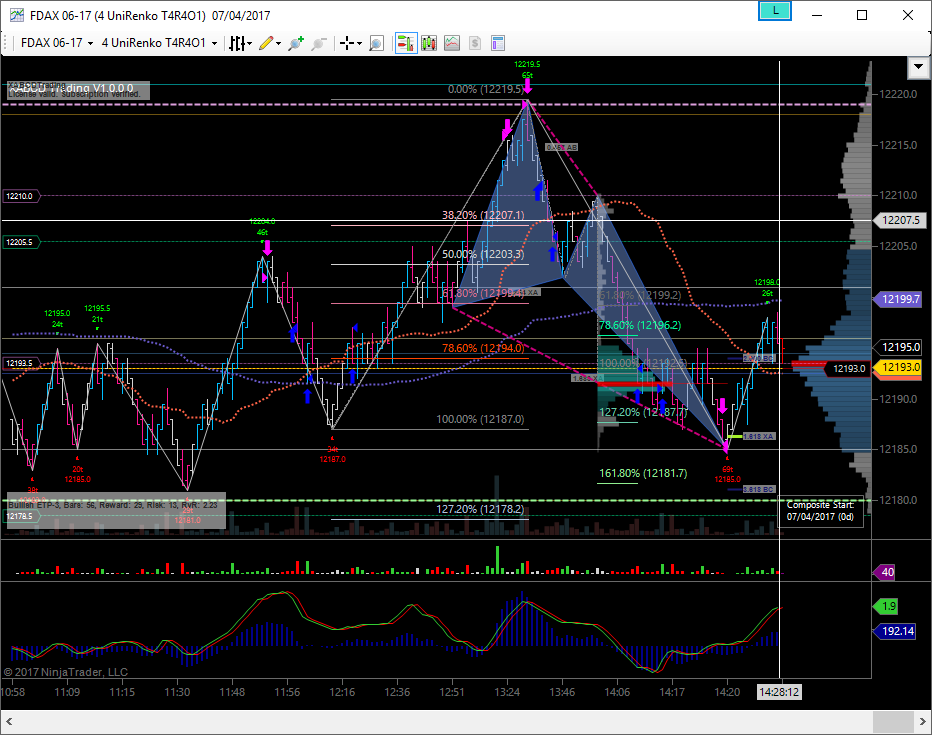932x735 pixels.
Task: Click the zoom out magnifier icon
Action: coord(319,43)
